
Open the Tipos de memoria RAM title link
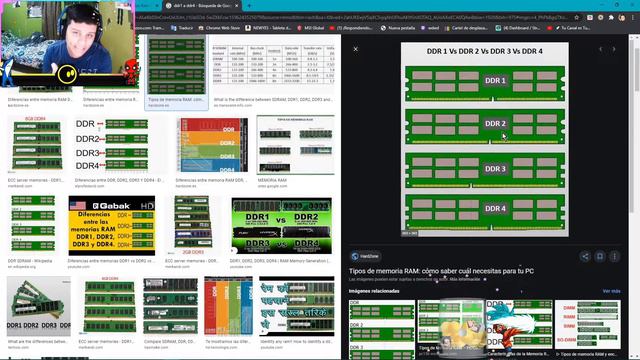[441, 271]
